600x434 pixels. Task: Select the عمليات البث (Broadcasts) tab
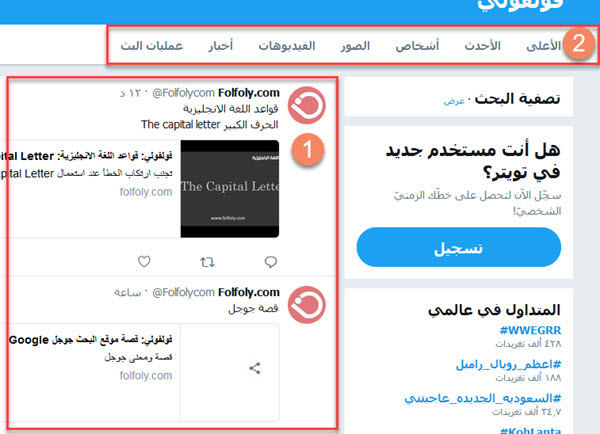[152, 46]
